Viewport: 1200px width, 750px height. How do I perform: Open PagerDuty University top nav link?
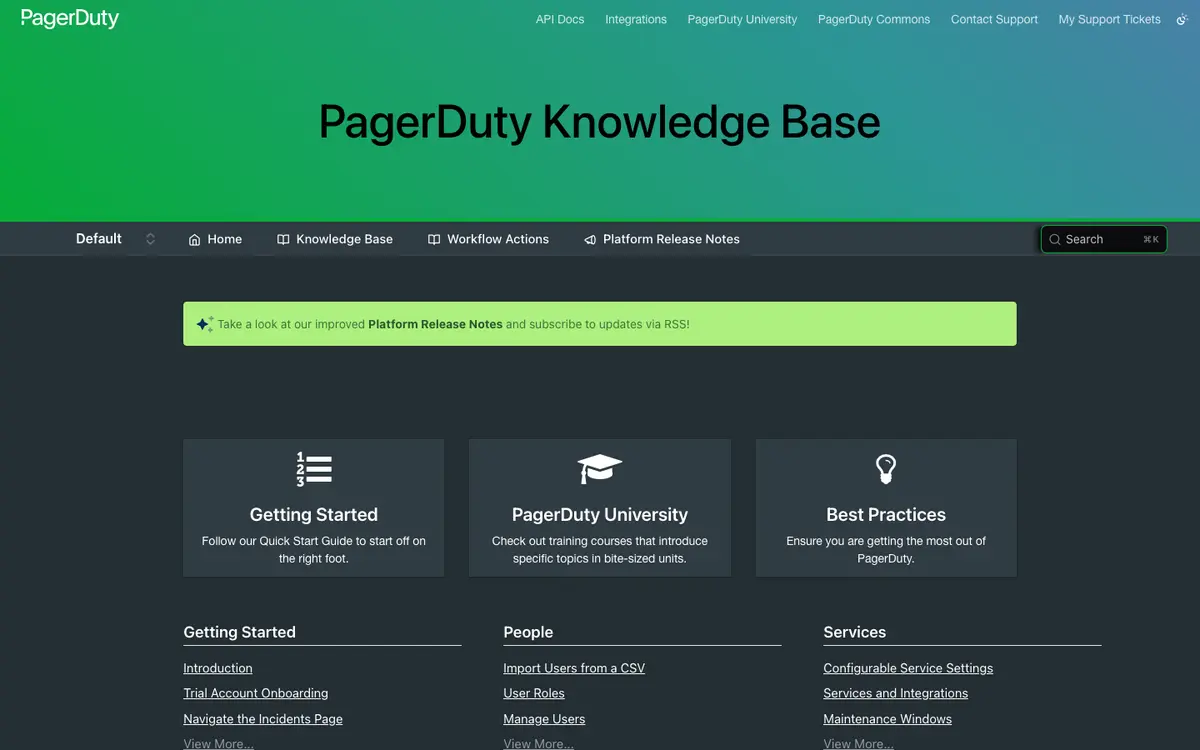click(743, 19)
